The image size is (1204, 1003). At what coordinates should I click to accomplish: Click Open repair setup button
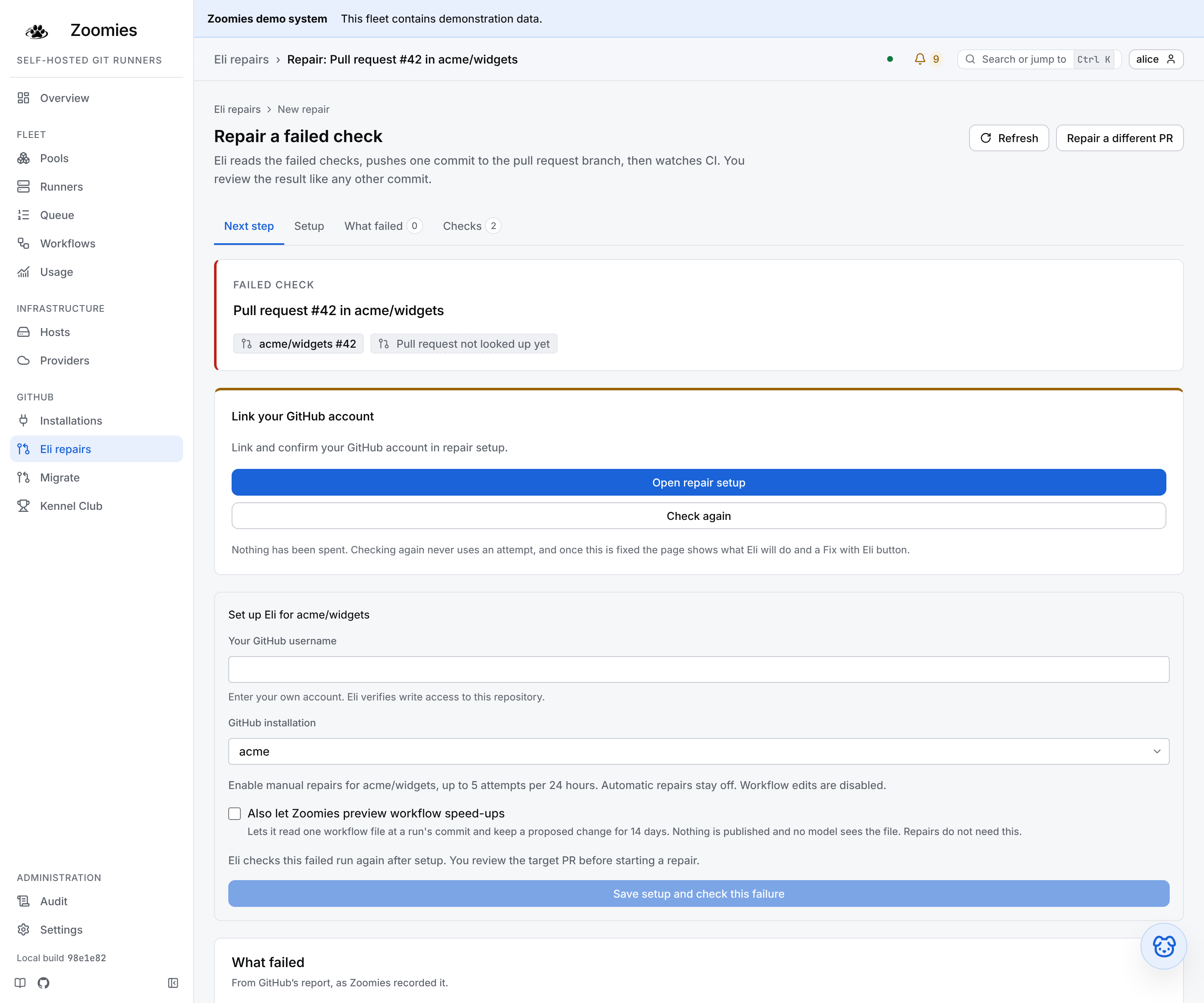698,483
